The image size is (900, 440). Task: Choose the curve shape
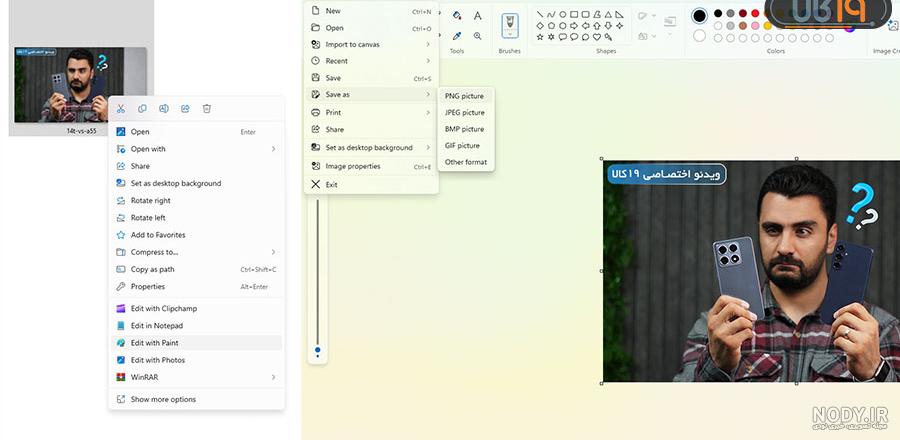(x=551, y=15)
